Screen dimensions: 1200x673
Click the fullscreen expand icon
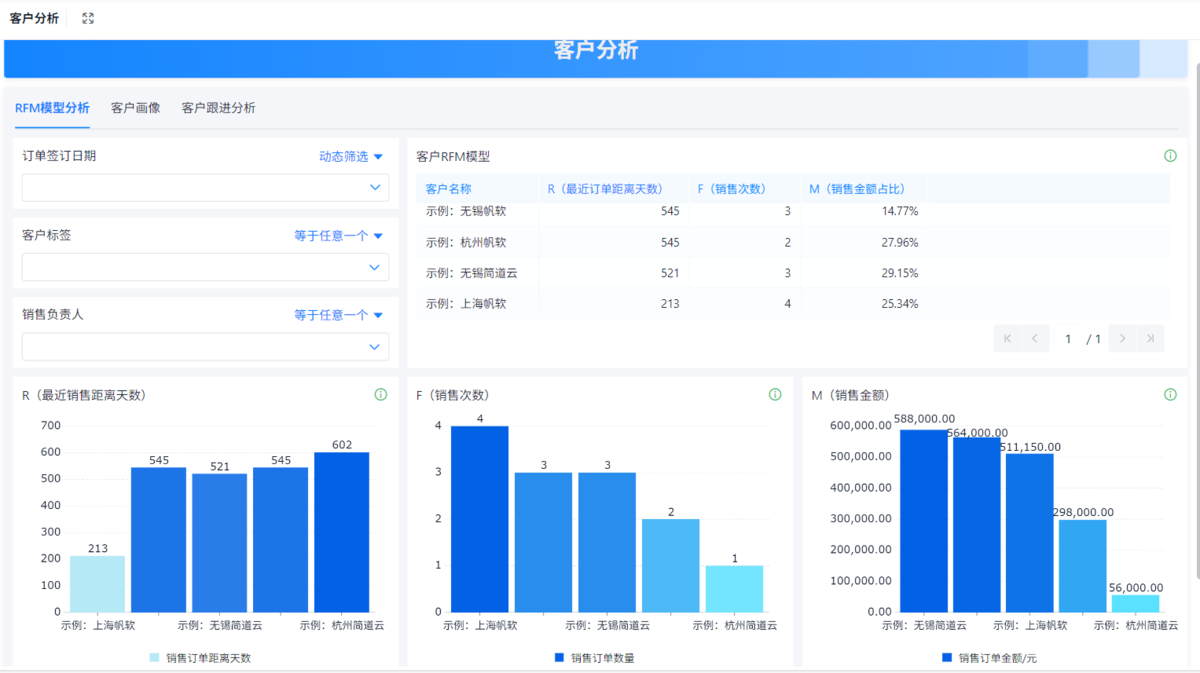point(88,18)
